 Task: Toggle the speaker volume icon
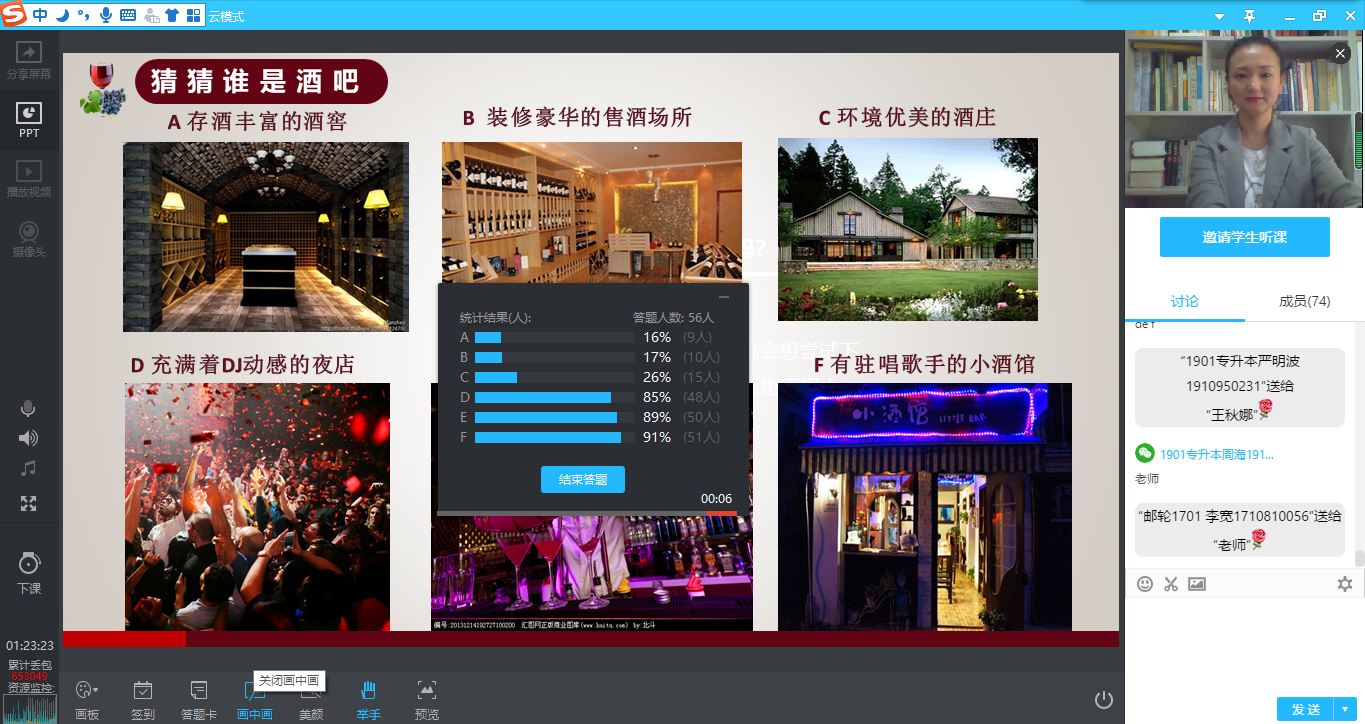tap(28, 438)
